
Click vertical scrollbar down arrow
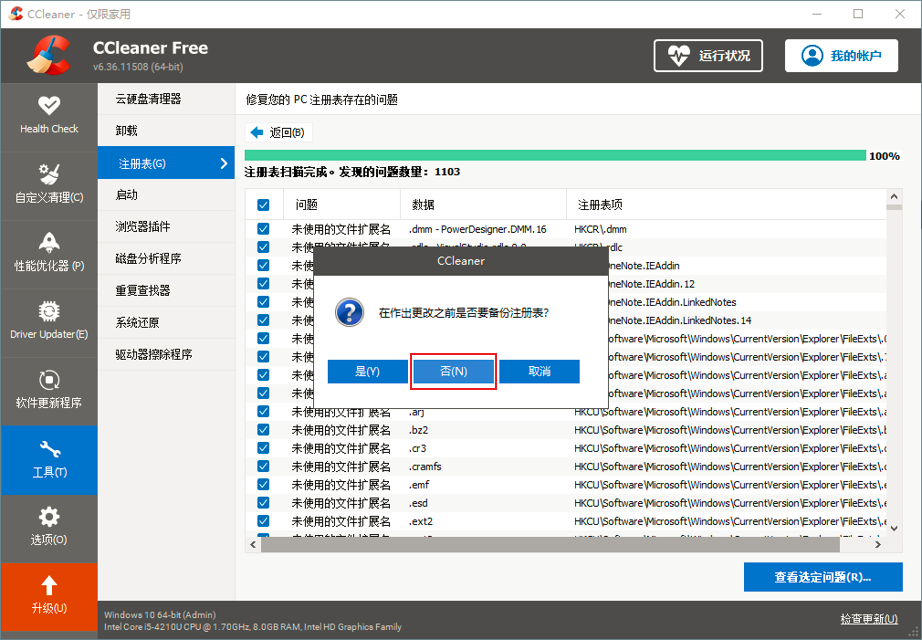894,528
